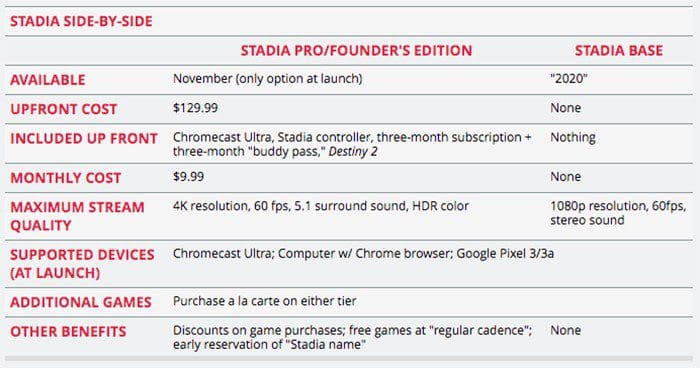Select the STADIA PRO/FOUNDER'S EDITION column header

356,50
